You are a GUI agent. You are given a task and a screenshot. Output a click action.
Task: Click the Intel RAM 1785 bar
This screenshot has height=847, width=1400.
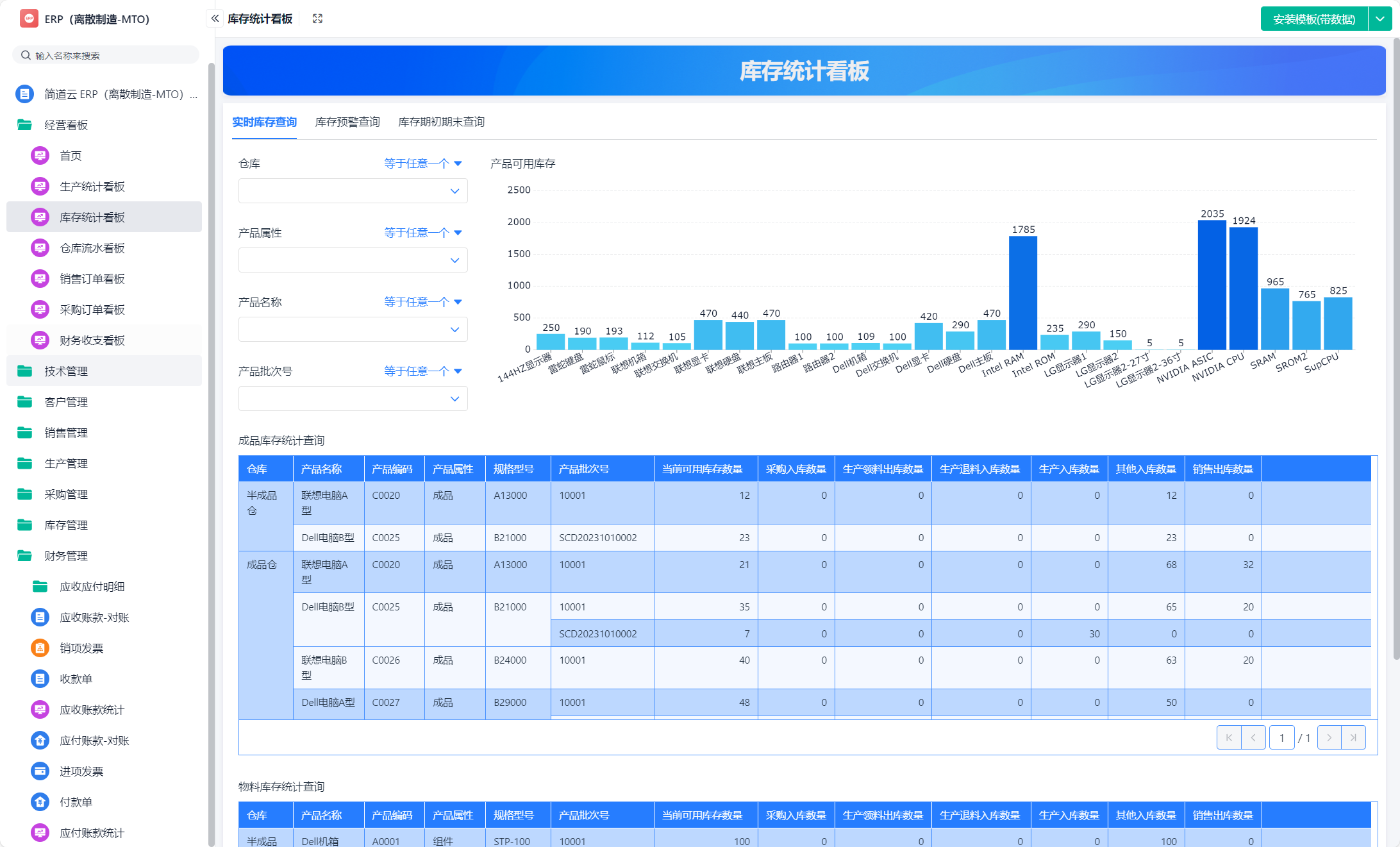click(1022, 292)
